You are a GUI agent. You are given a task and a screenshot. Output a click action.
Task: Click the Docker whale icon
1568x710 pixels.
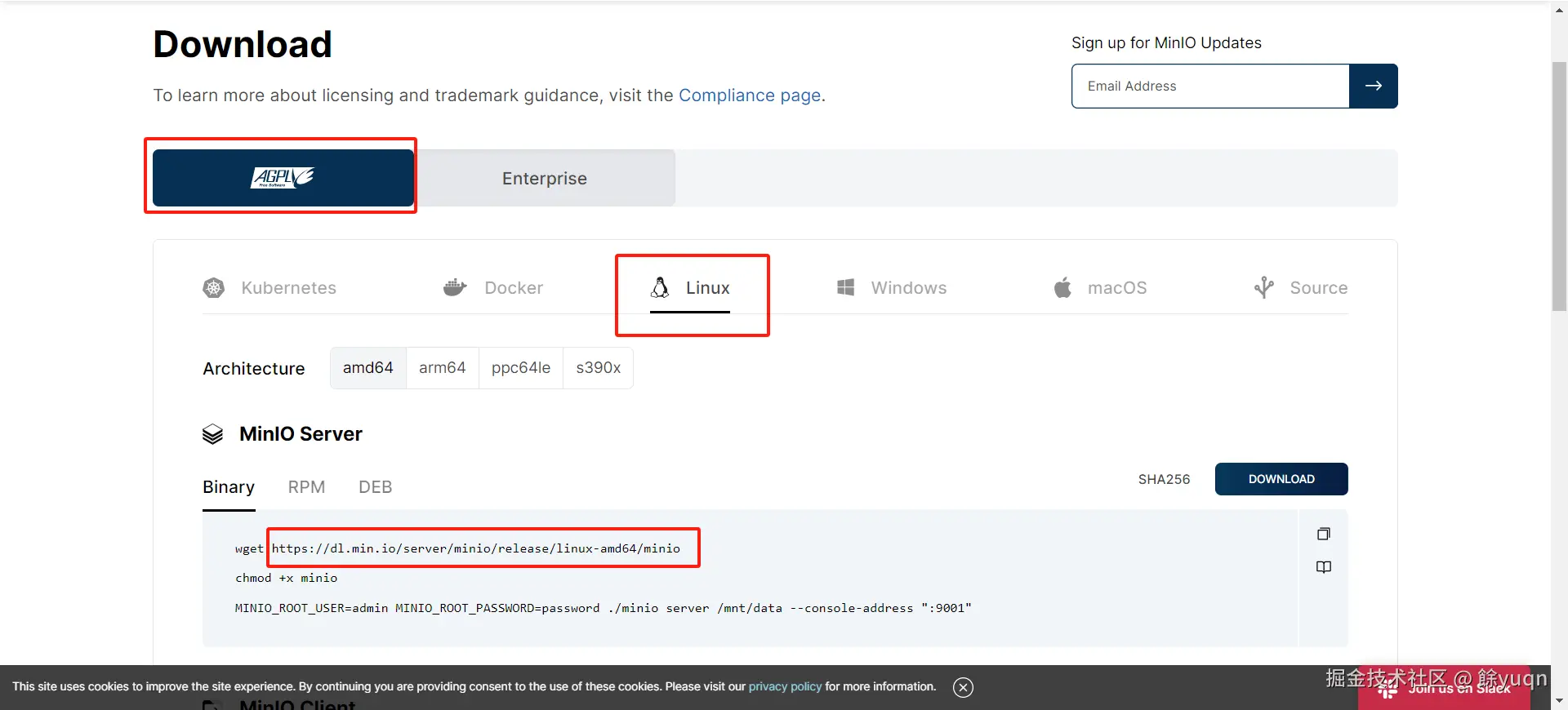pyautogui.click(x=455, y=287)
